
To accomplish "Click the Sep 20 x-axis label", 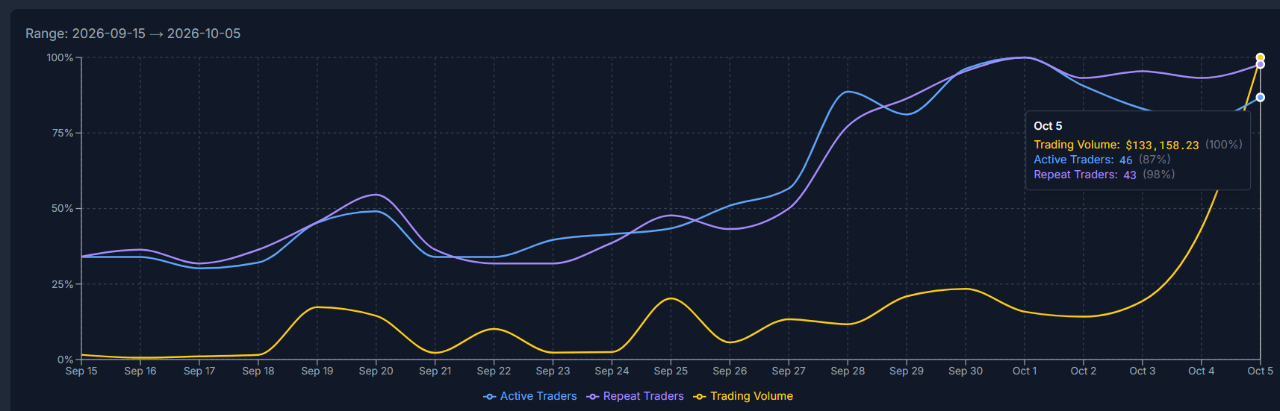I will coord(376,370).
